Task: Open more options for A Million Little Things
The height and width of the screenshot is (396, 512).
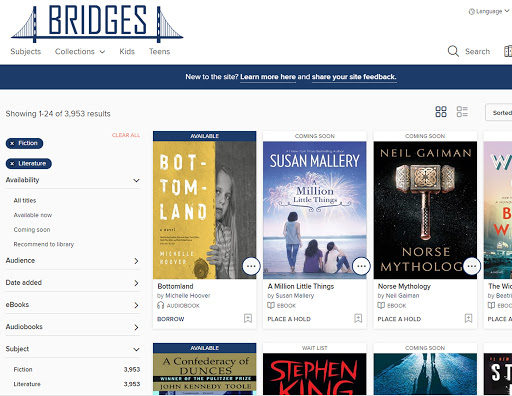Action: (x=361, y=266)
